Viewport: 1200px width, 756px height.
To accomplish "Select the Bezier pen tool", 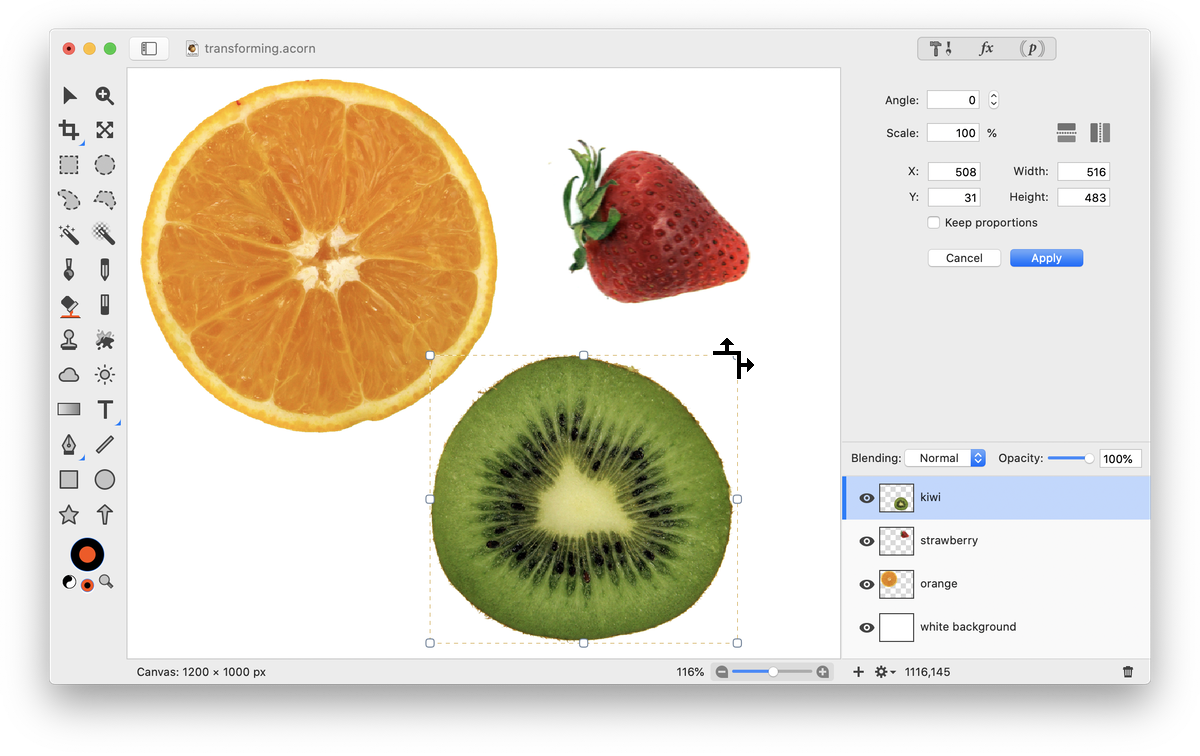I will tap(69, 444).
